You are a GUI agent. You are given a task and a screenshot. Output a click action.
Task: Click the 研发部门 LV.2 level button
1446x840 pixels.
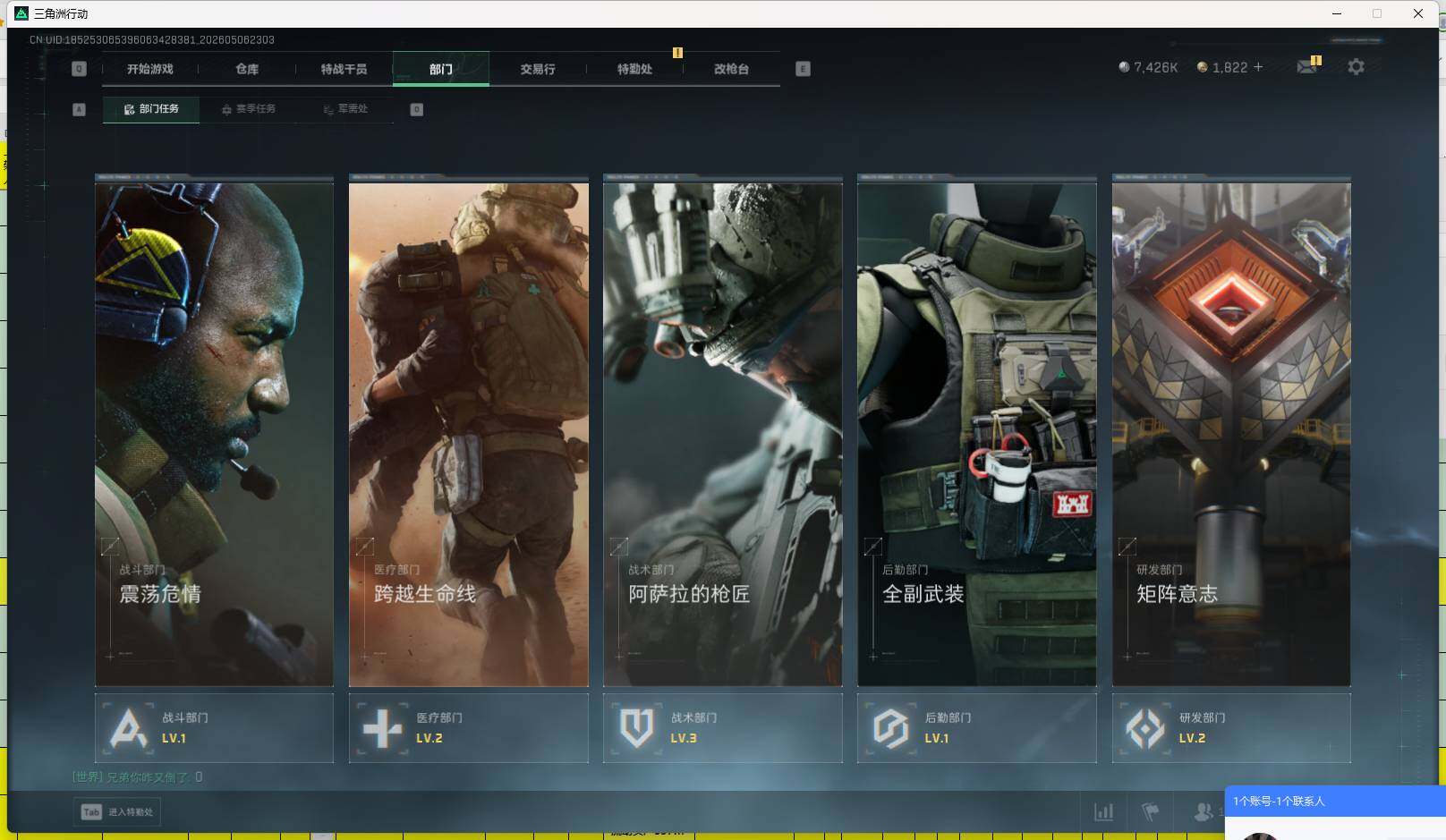click(1231, 728)
